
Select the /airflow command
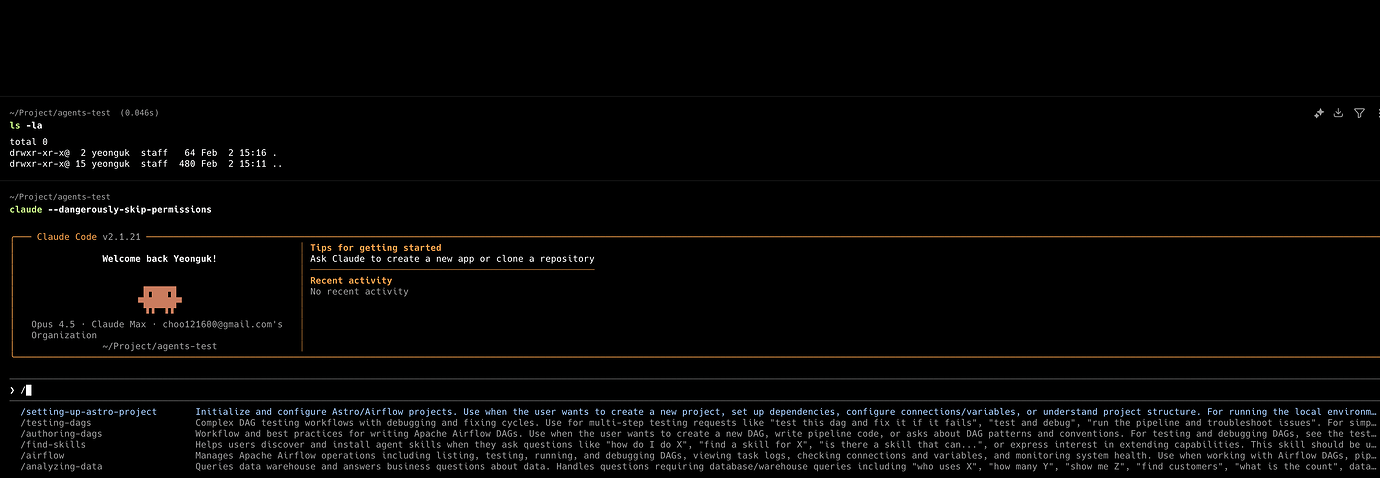pos(42,456)
